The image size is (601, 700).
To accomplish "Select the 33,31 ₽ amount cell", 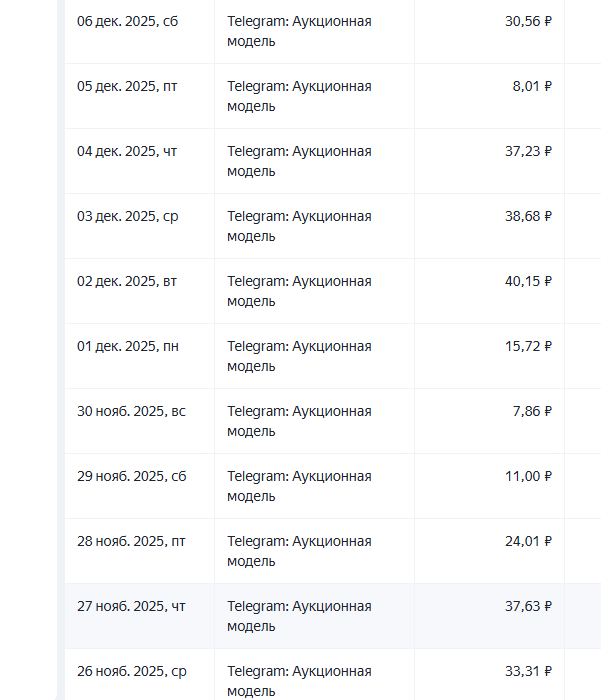I will click(x=528, y=671).
